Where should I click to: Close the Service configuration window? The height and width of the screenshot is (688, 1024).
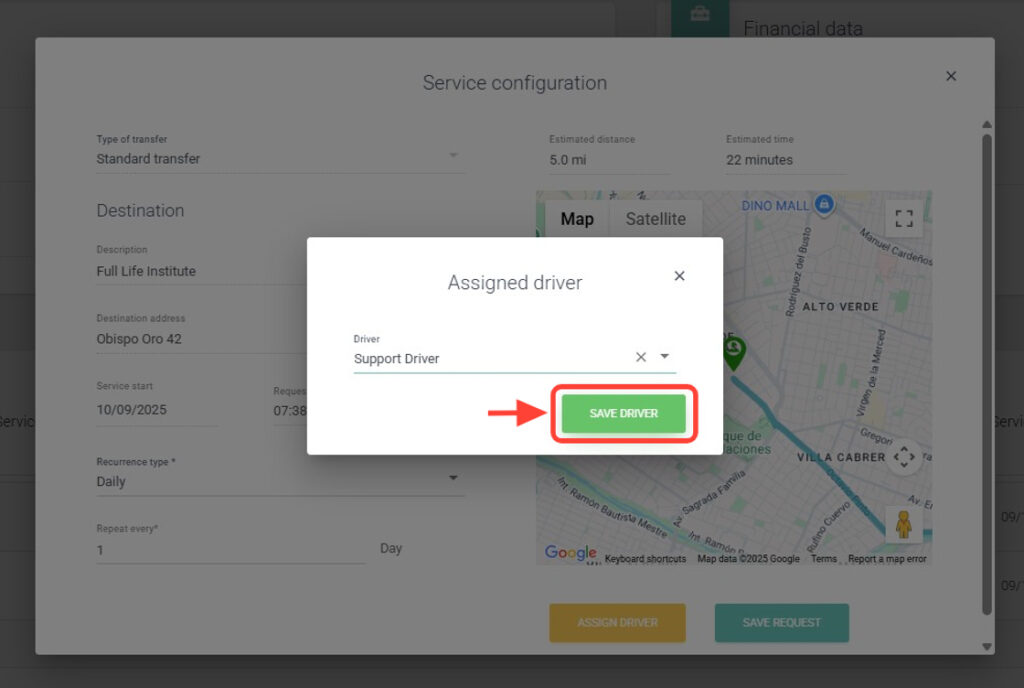click(x=951, y=76)
